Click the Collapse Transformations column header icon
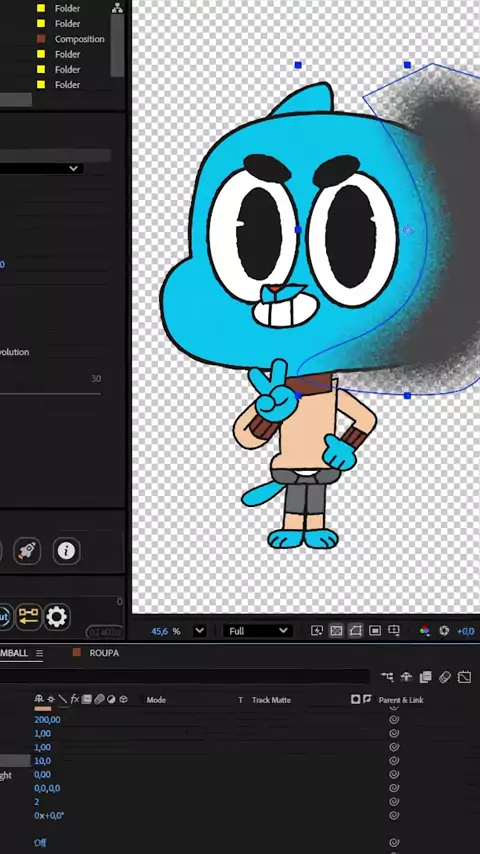 tap(51, 699)
